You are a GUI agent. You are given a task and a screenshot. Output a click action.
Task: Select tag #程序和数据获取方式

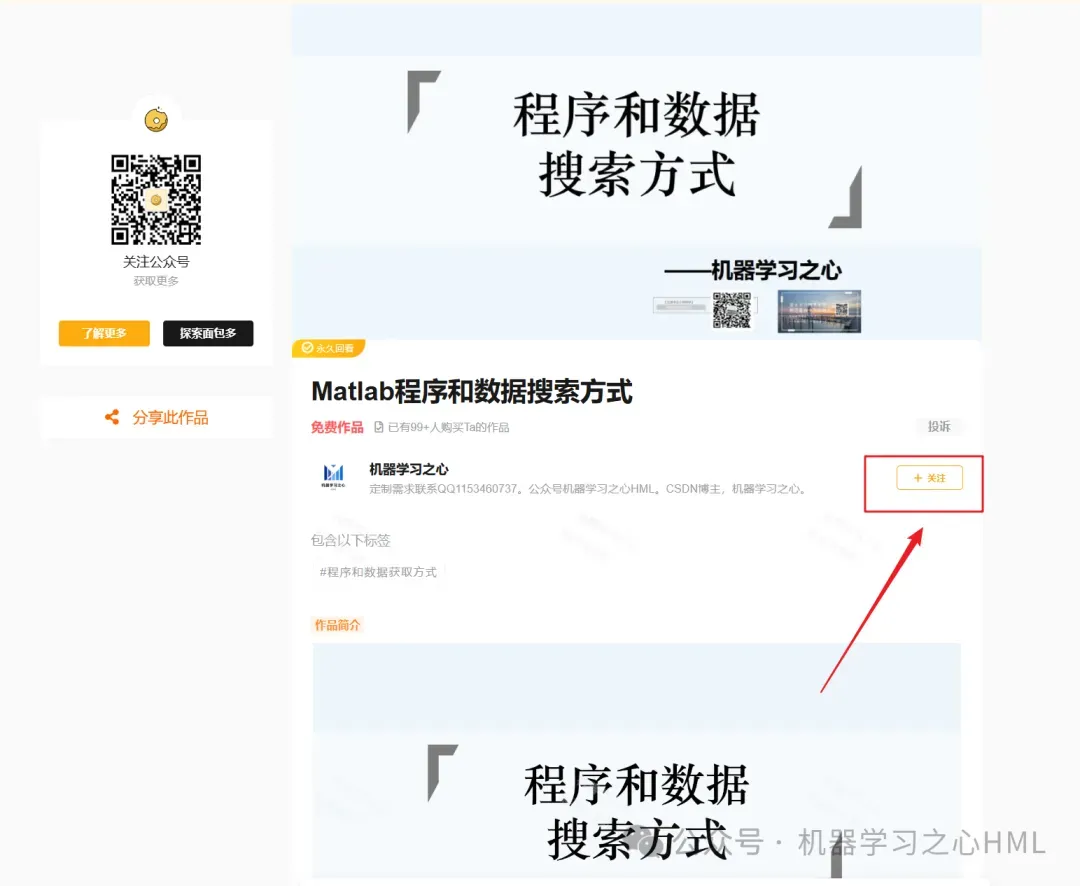(378, 572)
